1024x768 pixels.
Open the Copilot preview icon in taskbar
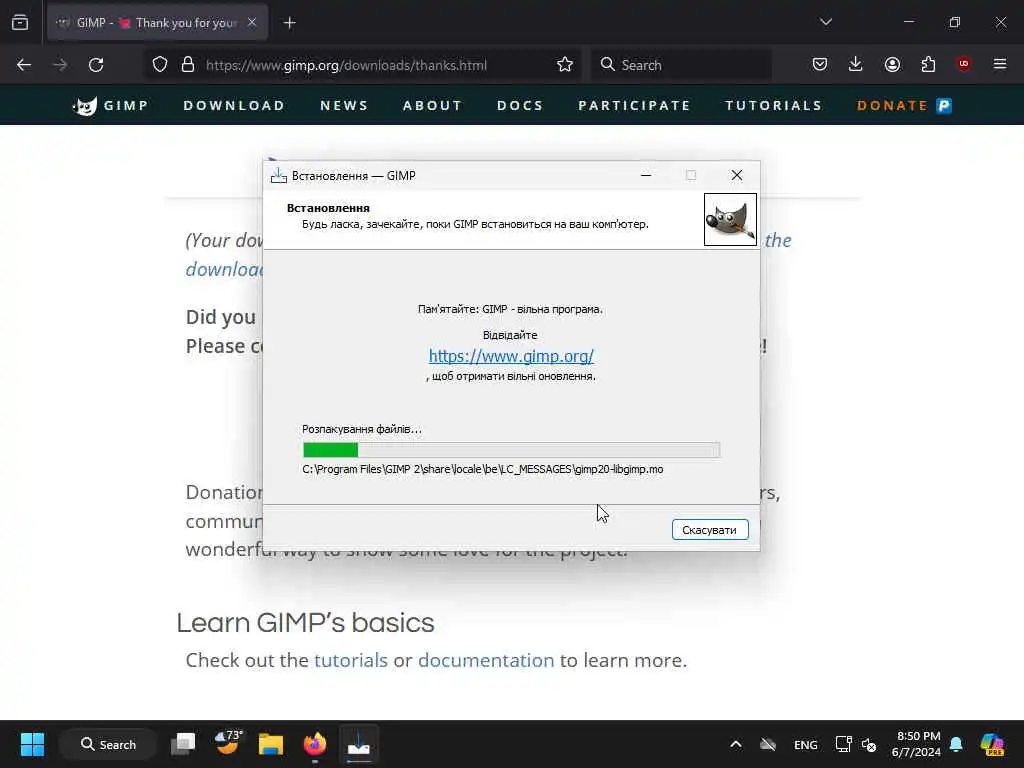(x=993, y=744)
